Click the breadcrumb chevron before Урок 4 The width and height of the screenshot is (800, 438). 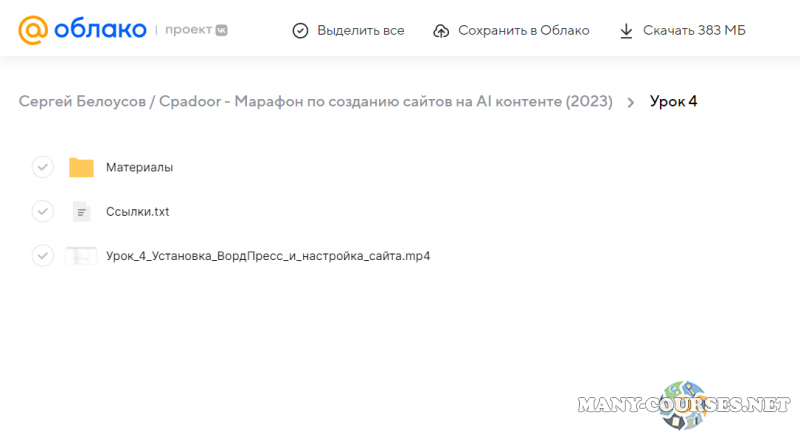[x=631, y=102]
